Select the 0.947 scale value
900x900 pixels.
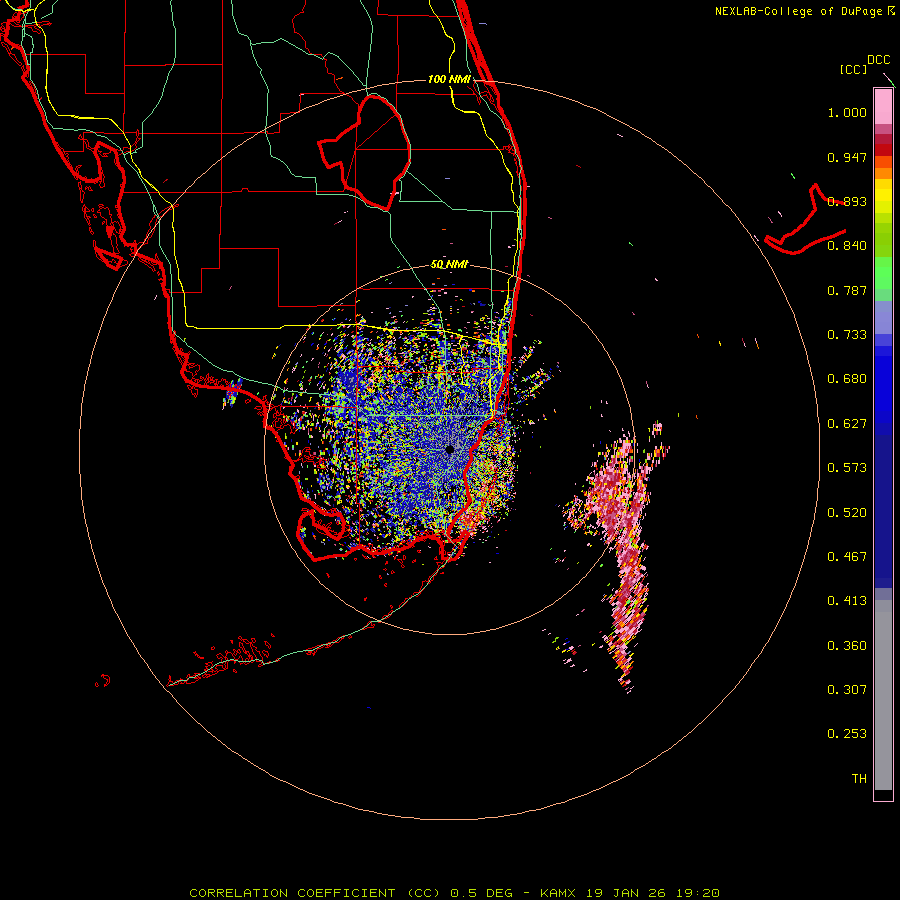tap(847, 157)
